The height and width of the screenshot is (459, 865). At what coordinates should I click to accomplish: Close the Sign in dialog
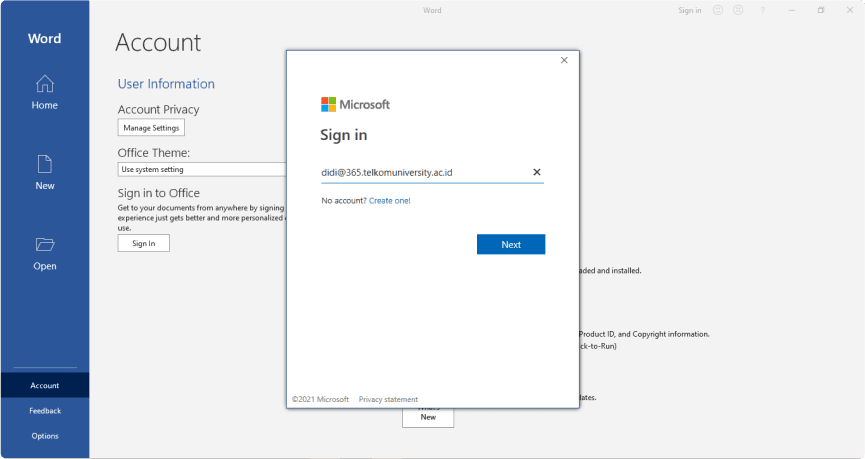coord(564,60)
